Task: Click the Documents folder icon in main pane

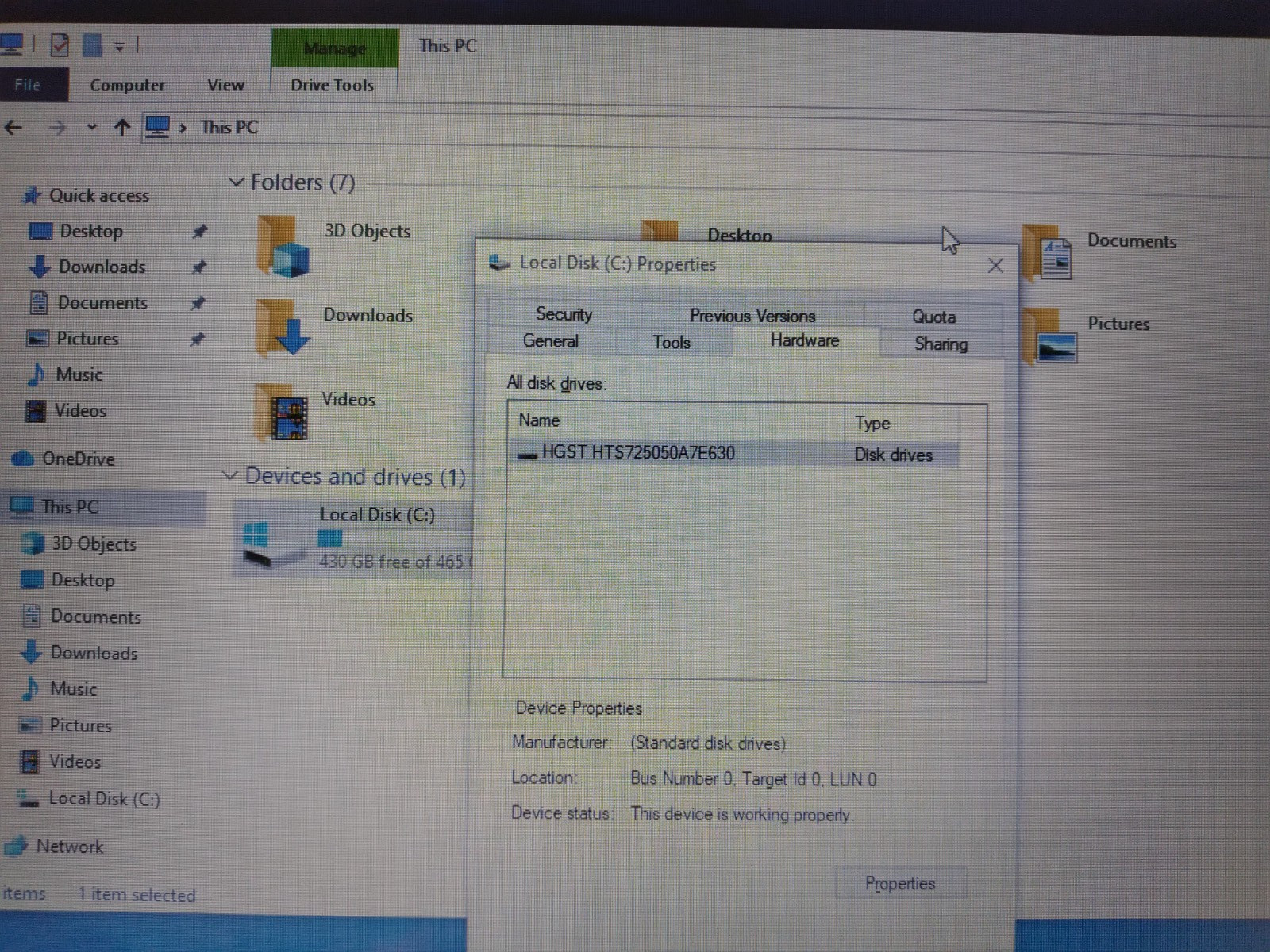Action: tap(1048, 254)
